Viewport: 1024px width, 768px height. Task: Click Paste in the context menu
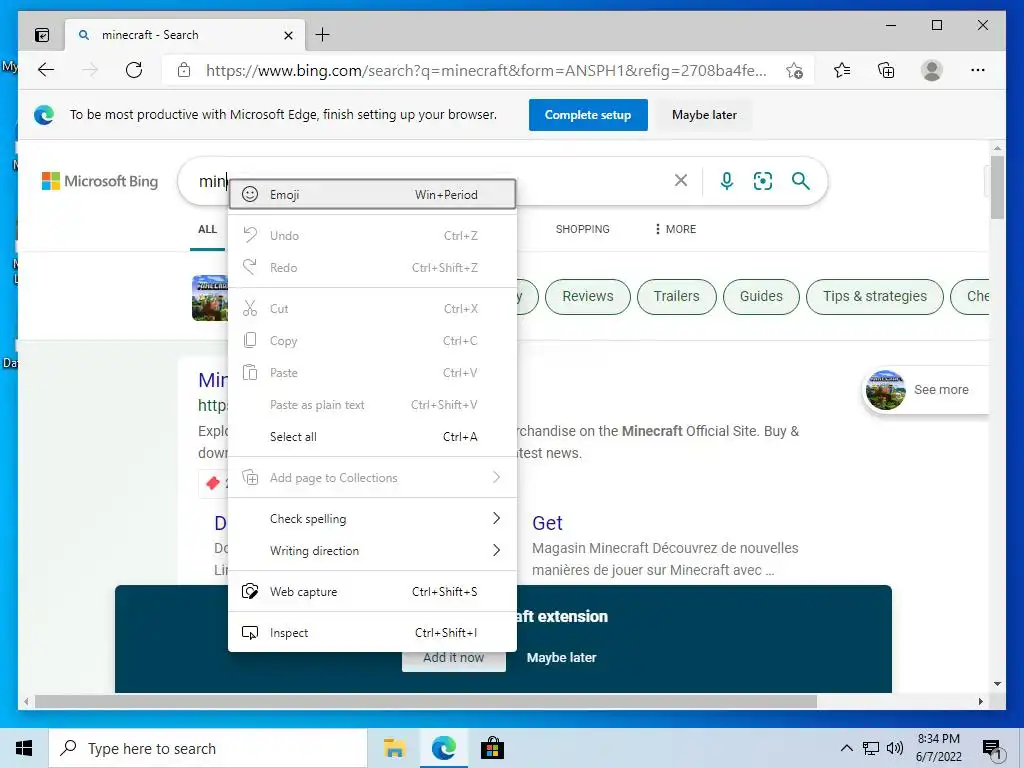tap(372, 372)
